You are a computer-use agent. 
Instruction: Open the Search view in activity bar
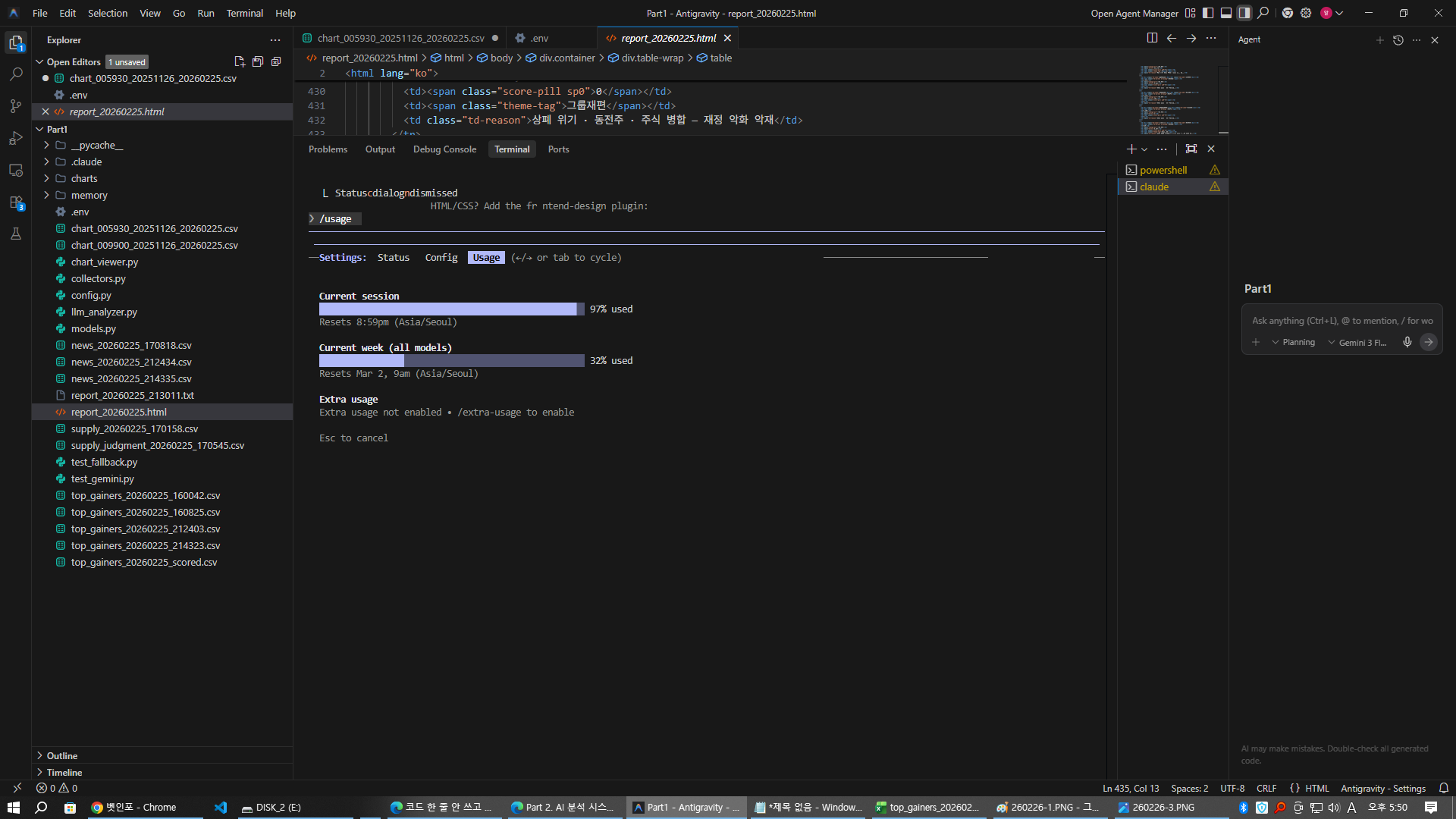(x=16, y=74)
